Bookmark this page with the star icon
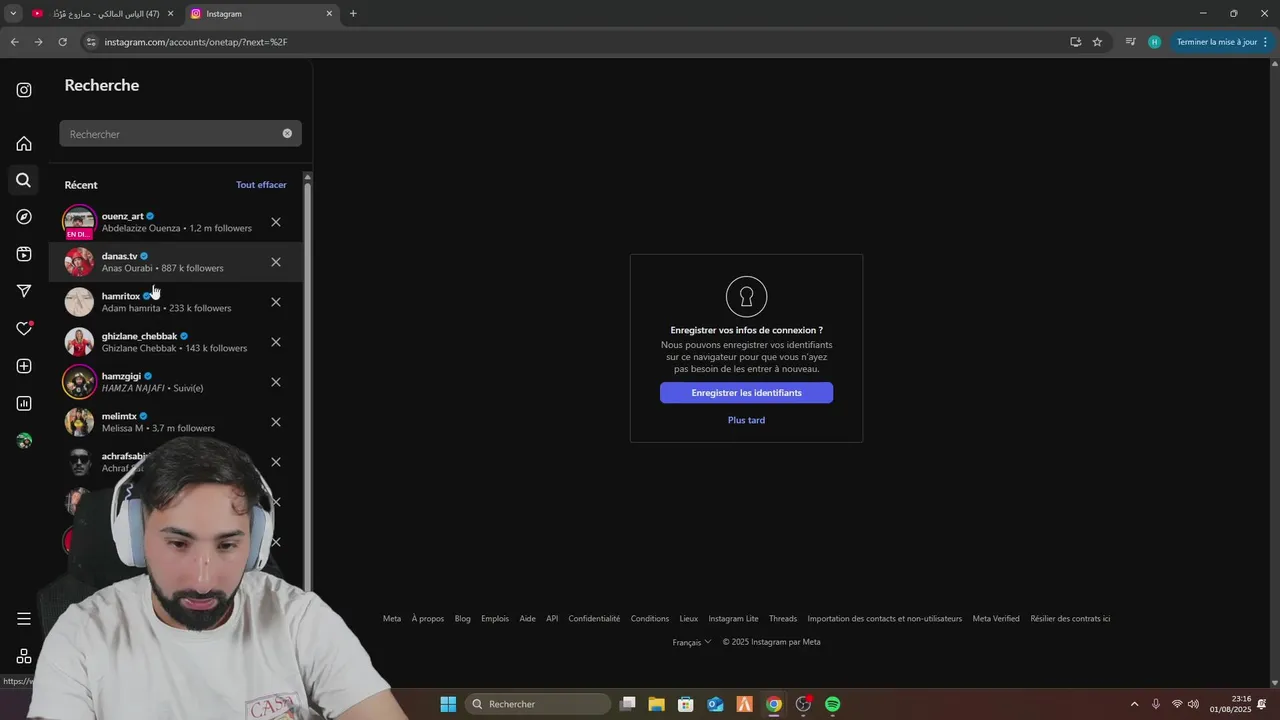Image resolution: width=1280 pixels, height=720 pixels. click(1097, 42)
